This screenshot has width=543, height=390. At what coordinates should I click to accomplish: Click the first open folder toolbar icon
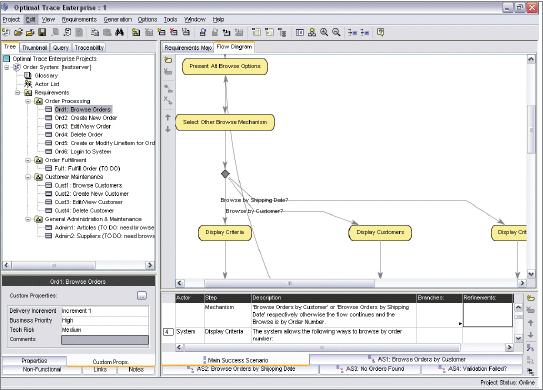[x=18, y=33]
